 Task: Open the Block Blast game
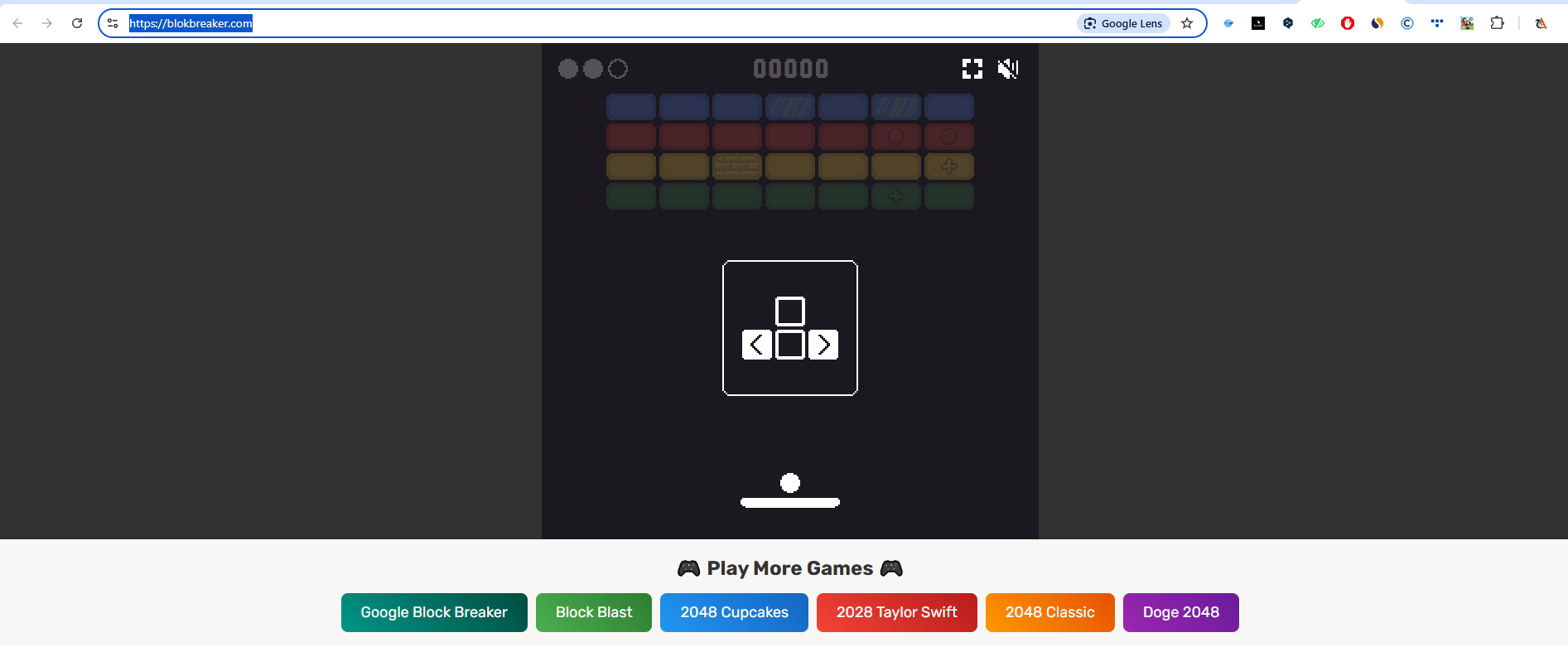(593, 612)
